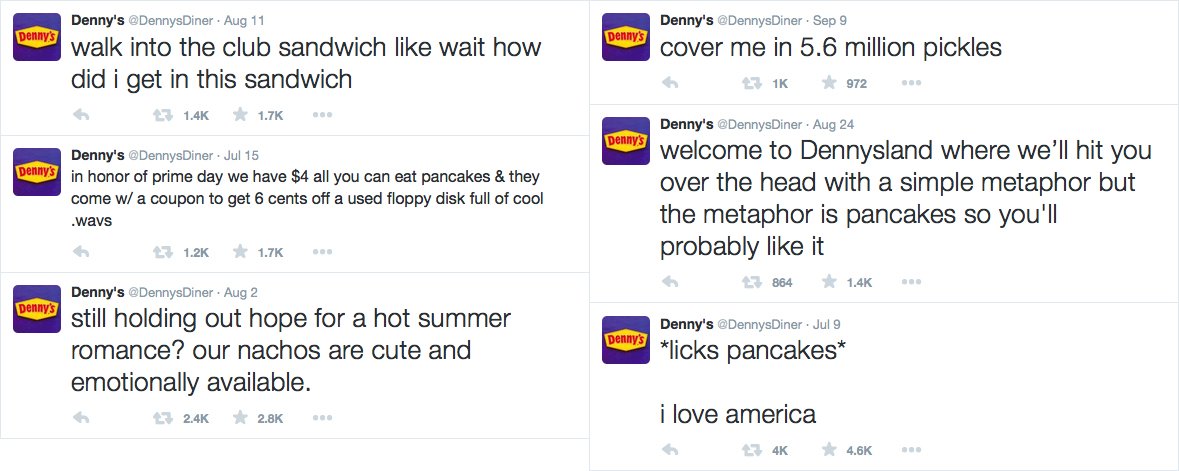Open the Aug 24 tweet timestamp
Viewport: 1179px width, 471px height.
(834, 124)
